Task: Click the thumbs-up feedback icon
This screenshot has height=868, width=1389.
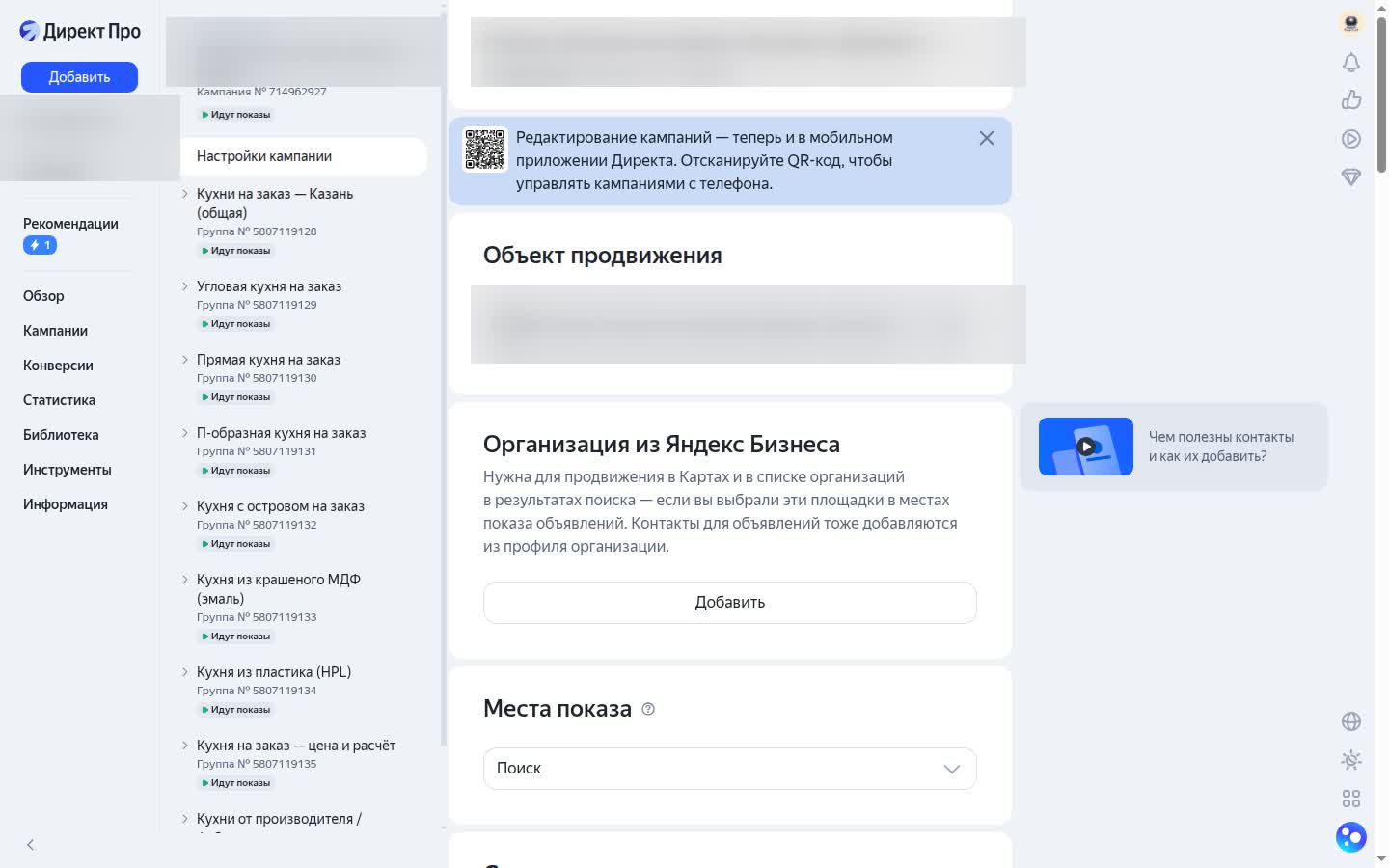Action: tap(1351, 100)
